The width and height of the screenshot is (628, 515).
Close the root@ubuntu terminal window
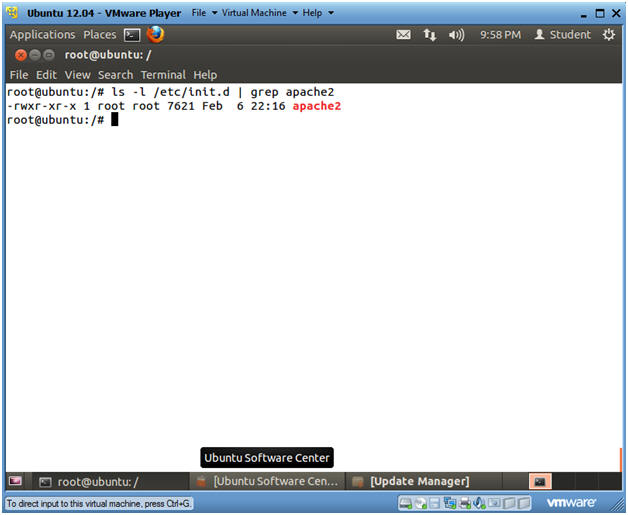coord(20,55)
